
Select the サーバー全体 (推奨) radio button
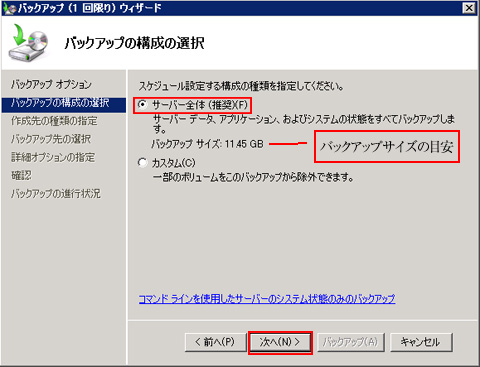click(x=143, y=105)
